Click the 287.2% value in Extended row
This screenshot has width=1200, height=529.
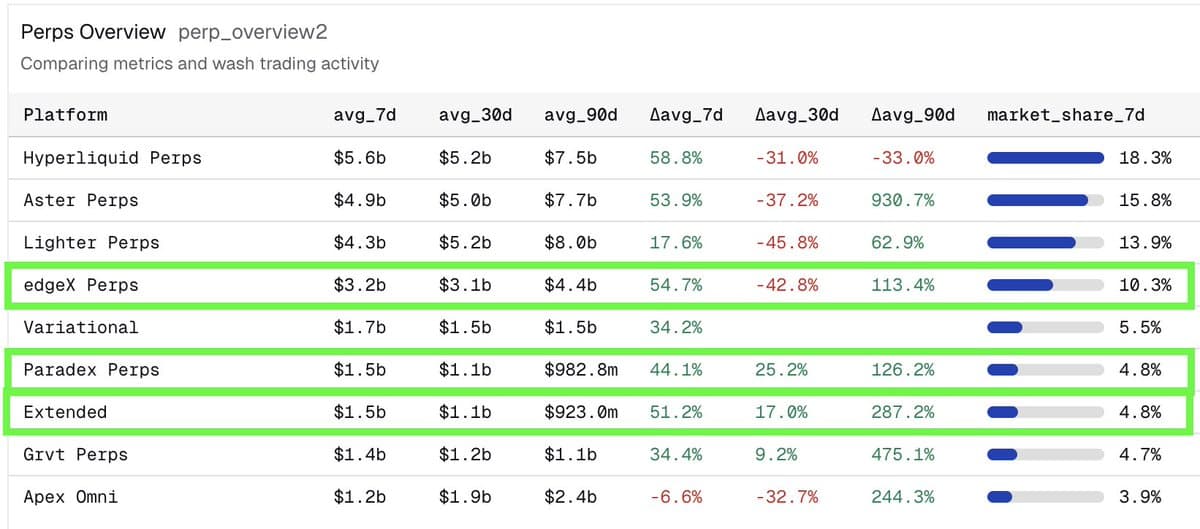[x=903, y=412]
